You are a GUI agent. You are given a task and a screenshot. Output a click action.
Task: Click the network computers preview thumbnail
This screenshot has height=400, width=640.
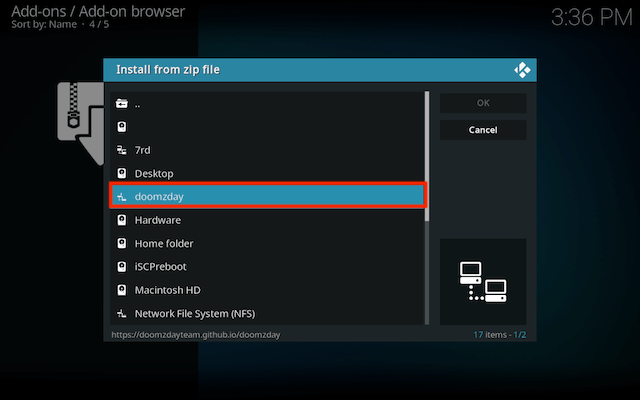[x=483, y=282]
